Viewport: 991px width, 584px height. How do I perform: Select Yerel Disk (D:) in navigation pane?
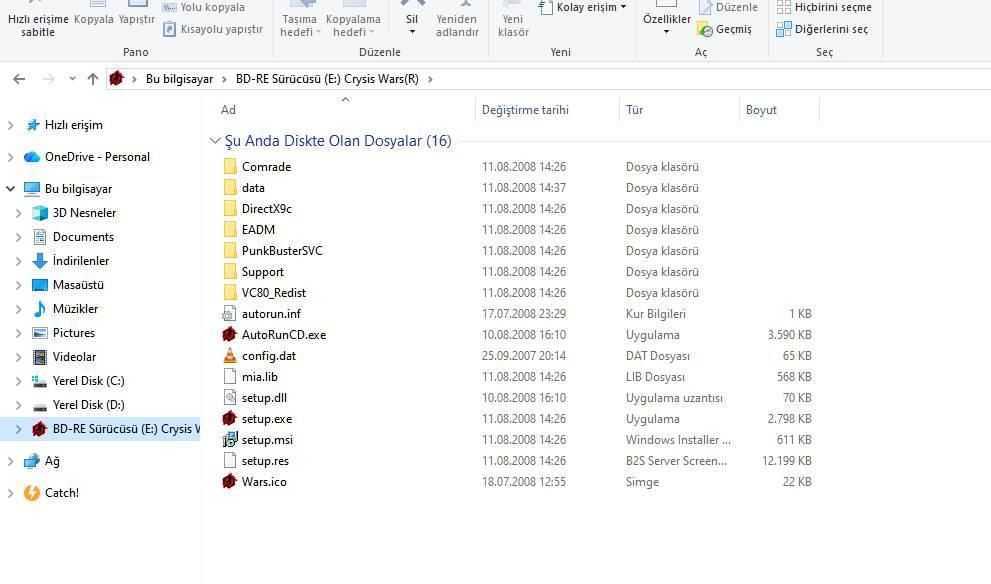88,405
